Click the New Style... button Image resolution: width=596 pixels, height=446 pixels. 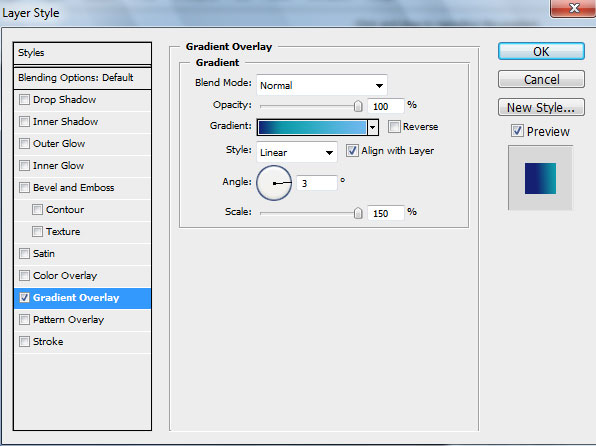click(x=541, y=108)
